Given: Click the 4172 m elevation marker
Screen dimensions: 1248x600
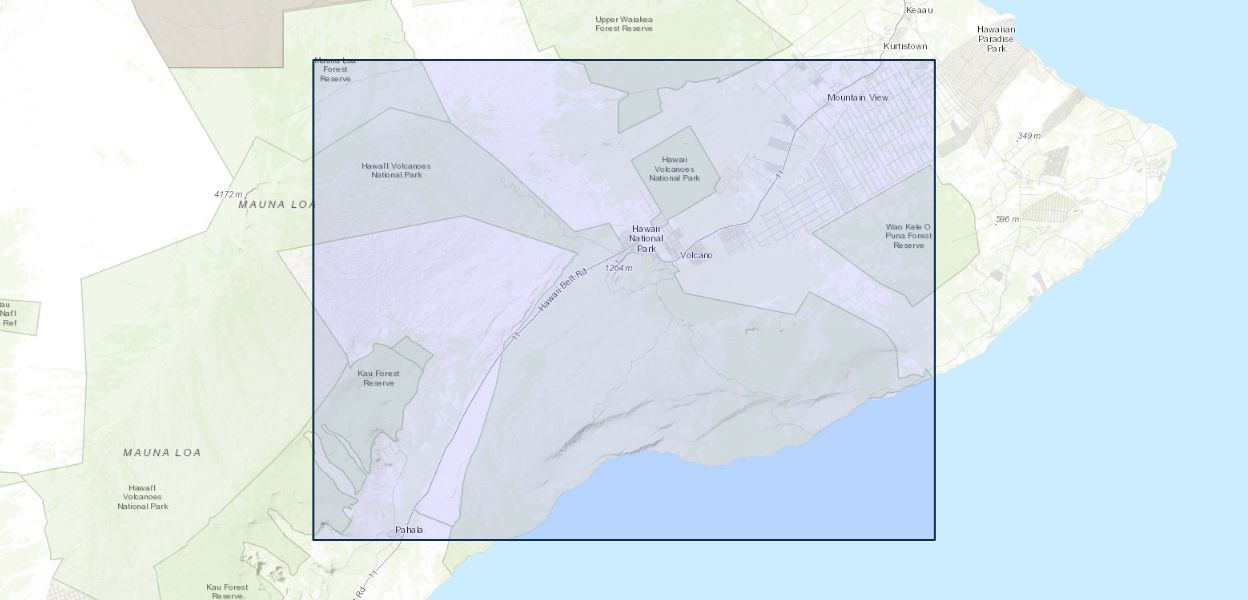Looking at the screenshot, I should pos(229,194).
